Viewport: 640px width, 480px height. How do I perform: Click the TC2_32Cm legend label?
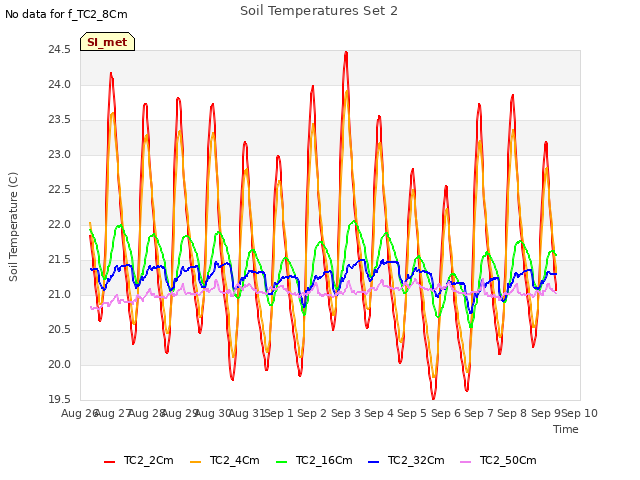point(416,460)
